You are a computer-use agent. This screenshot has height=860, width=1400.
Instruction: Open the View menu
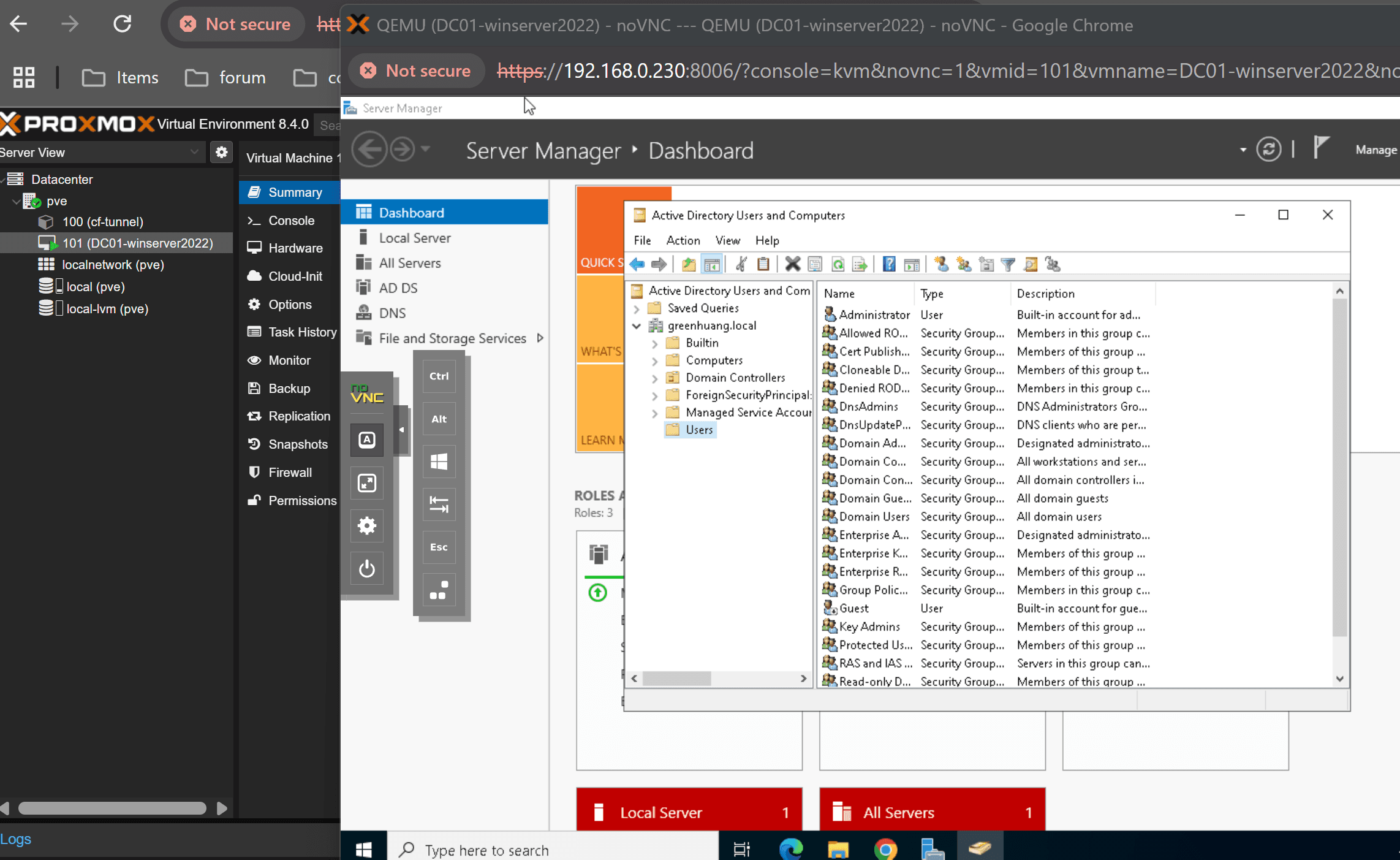728,240
